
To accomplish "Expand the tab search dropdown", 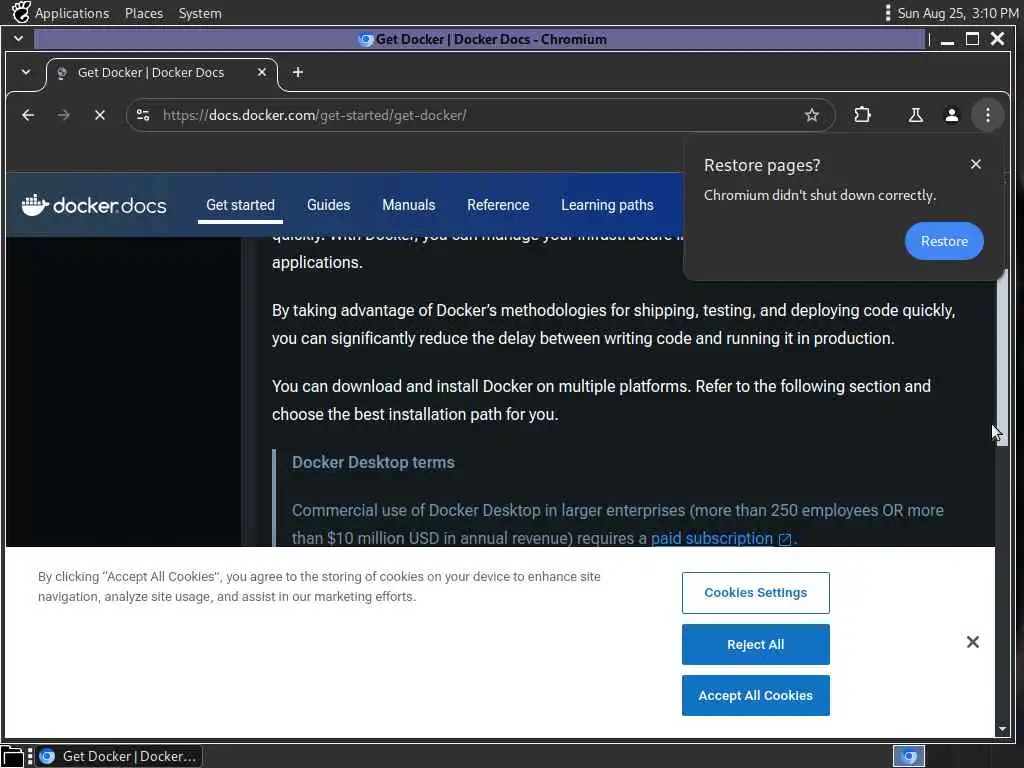I will pos(25,72).
